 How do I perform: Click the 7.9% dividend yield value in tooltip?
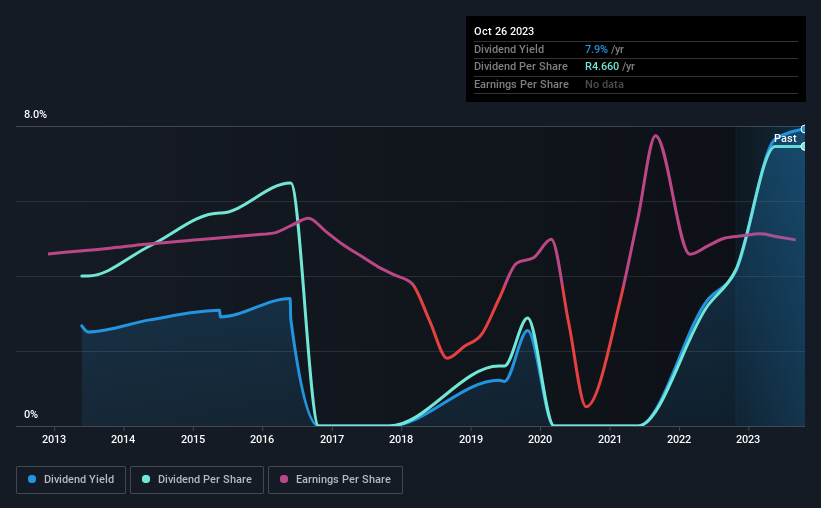pos(596,49)
